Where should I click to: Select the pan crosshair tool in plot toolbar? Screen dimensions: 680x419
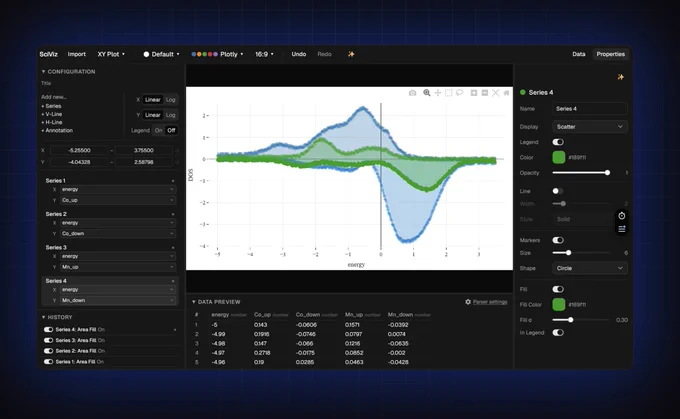coord(438,93)
